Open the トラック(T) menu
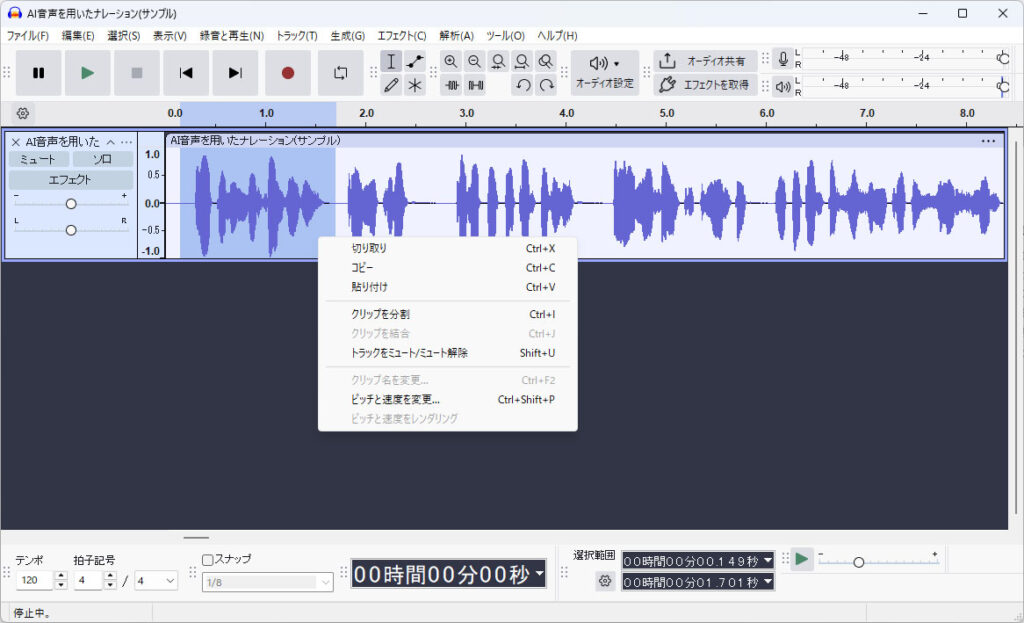 pyautogui.click(x=296, y=36)
